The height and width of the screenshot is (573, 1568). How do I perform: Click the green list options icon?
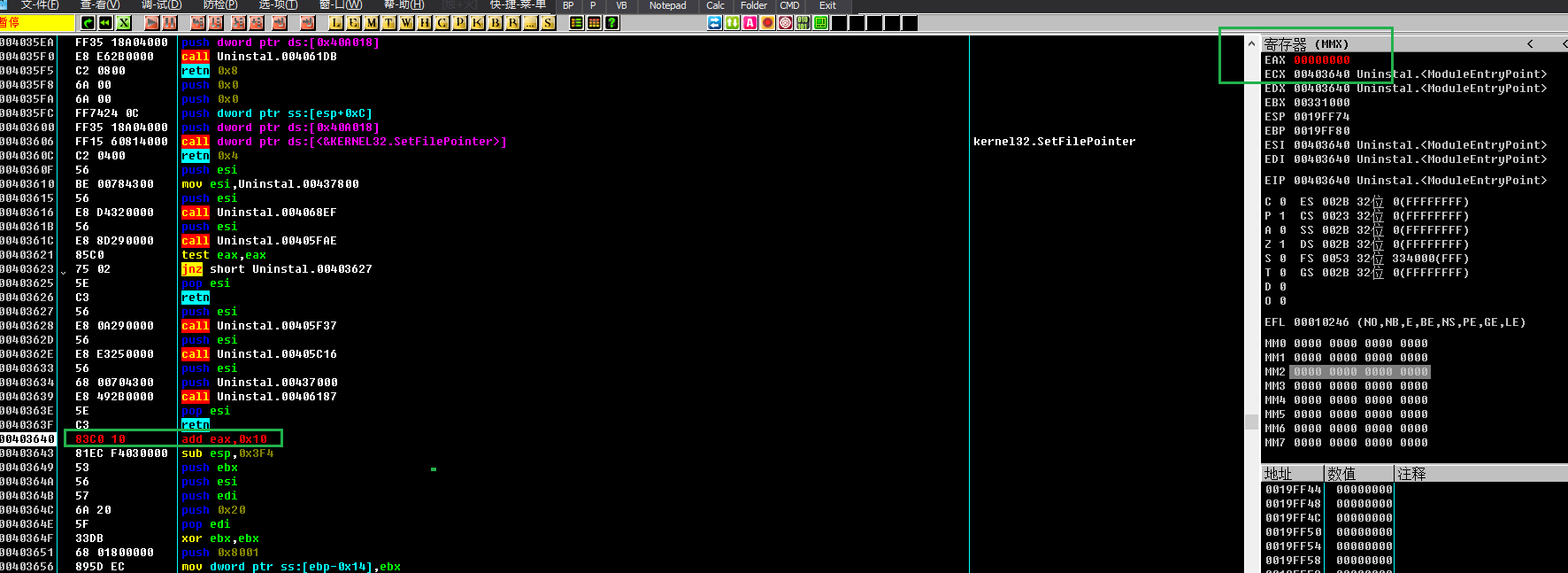577,23
